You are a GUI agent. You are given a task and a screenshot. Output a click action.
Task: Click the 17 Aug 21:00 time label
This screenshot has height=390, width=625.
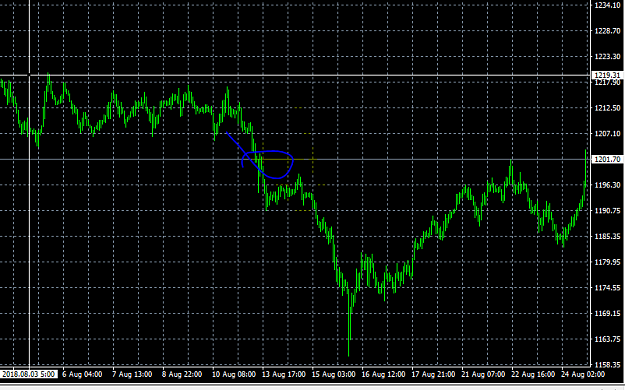click(x=433, y=374)
